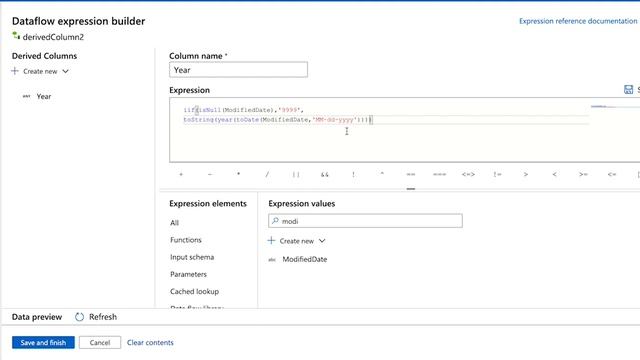Click the plus icon for Derived Columns Create new
Image resolution: width=640 pixels, height=360 pixels.
pos(15,71)
